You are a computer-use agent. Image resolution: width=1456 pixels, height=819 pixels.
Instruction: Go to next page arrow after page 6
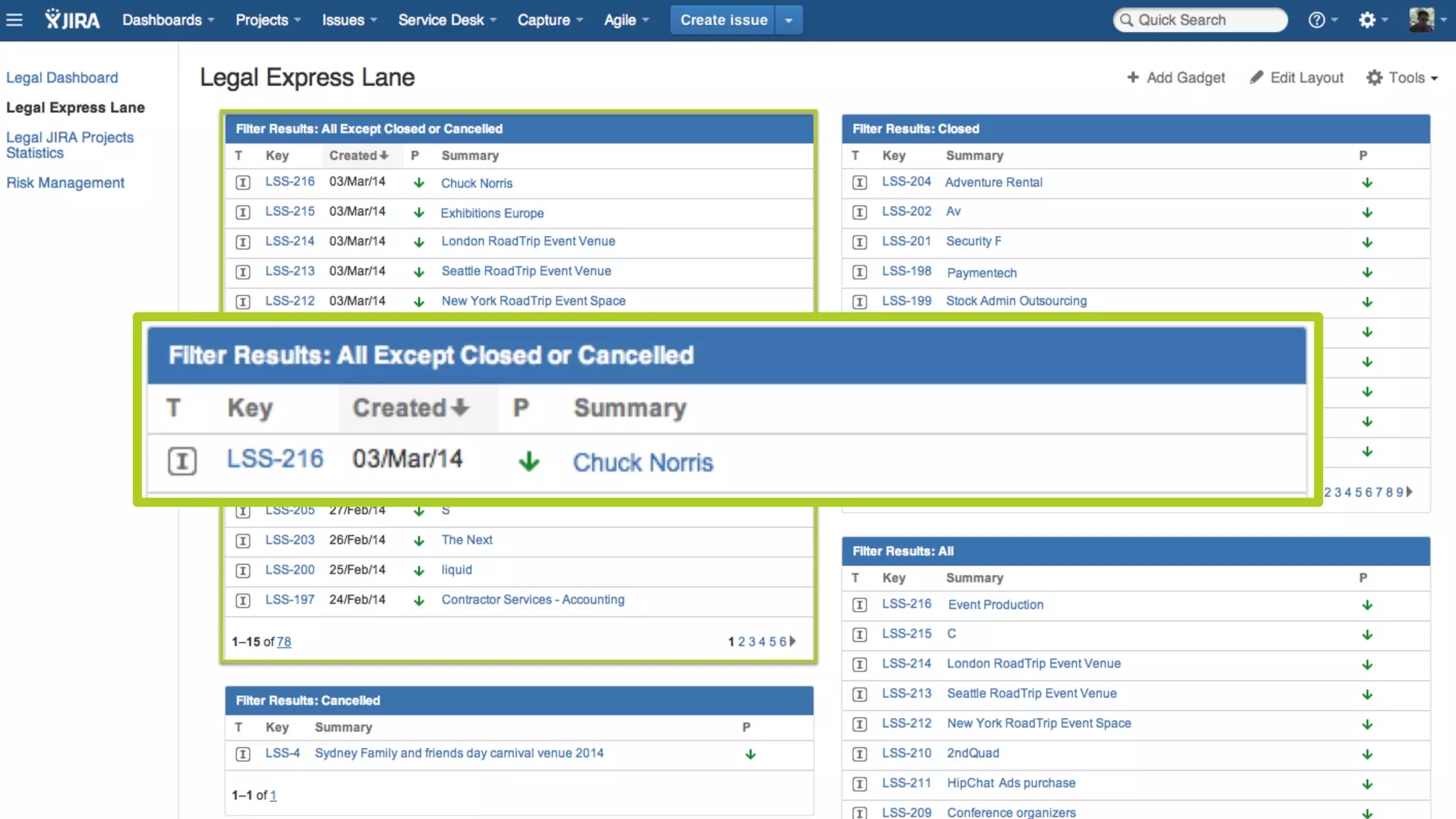pyautogui.click(x=793, y=641)
